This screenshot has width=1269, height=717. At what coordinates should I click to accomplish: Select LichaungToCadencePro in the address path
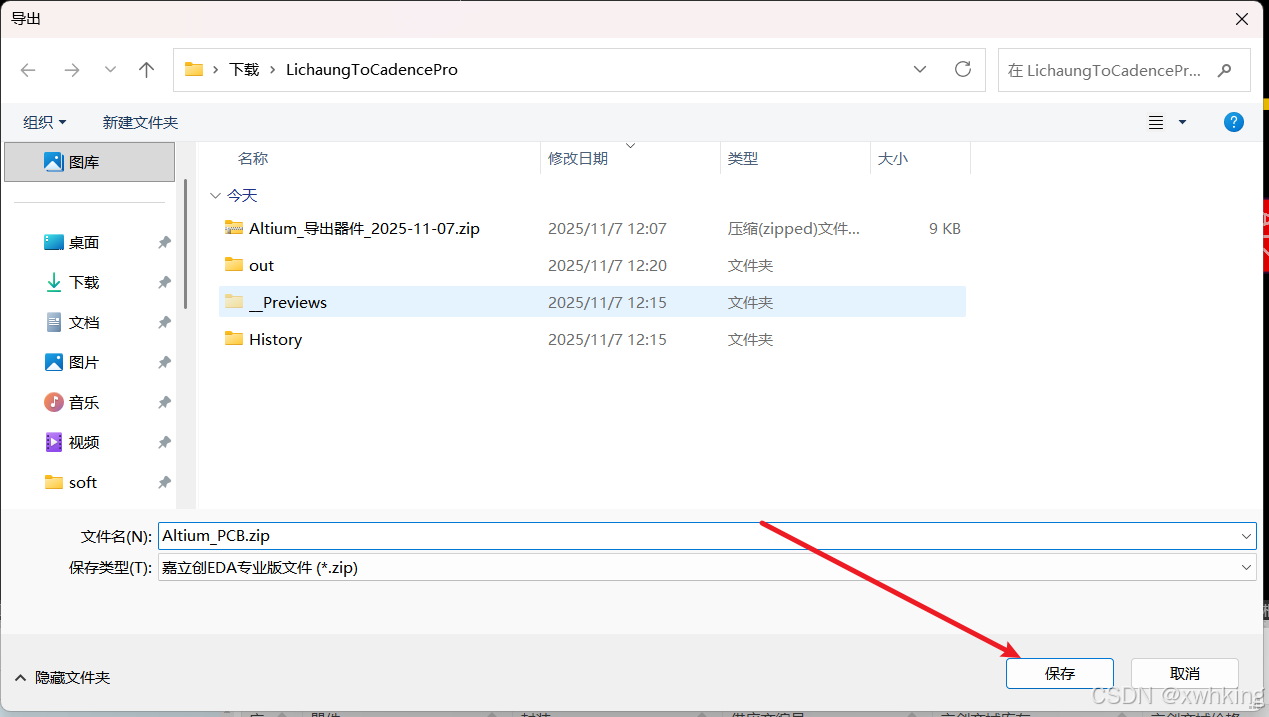pyautogui.click(x=372, y=70)
